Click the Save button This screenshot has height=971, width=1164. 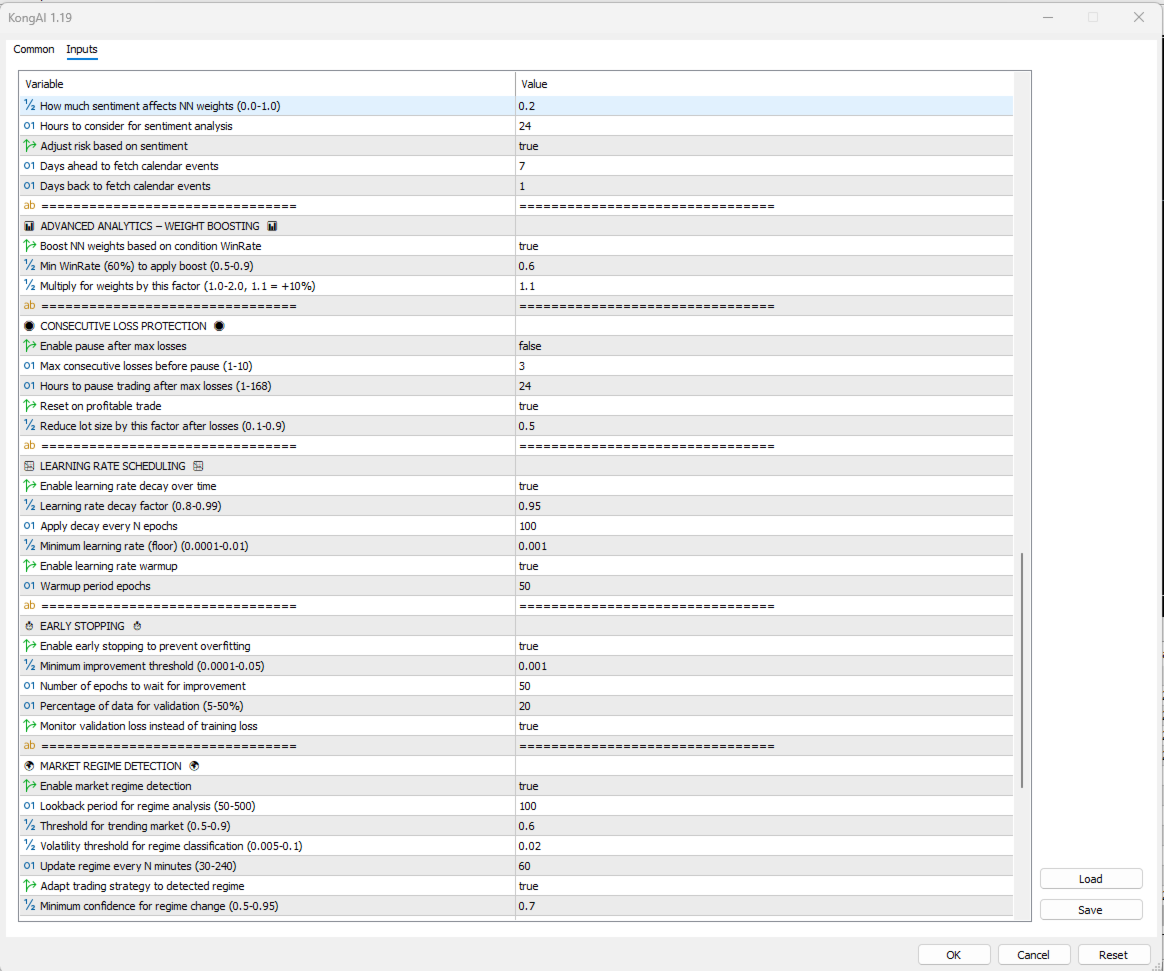[x=1091, y=909]
